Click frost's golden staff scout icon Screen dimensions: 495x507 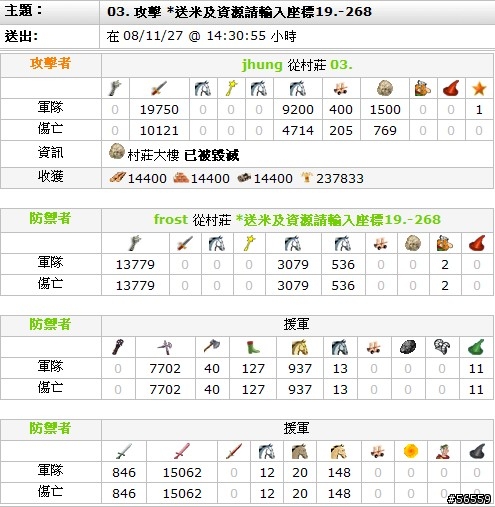tap(249, 243)
